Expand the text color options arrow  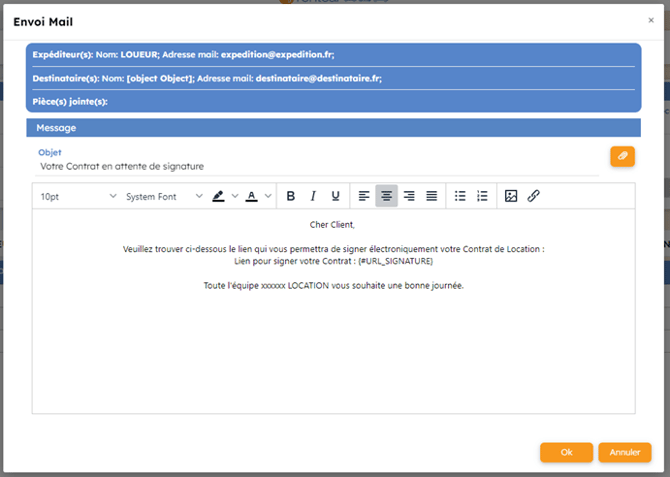click(268, 197)
